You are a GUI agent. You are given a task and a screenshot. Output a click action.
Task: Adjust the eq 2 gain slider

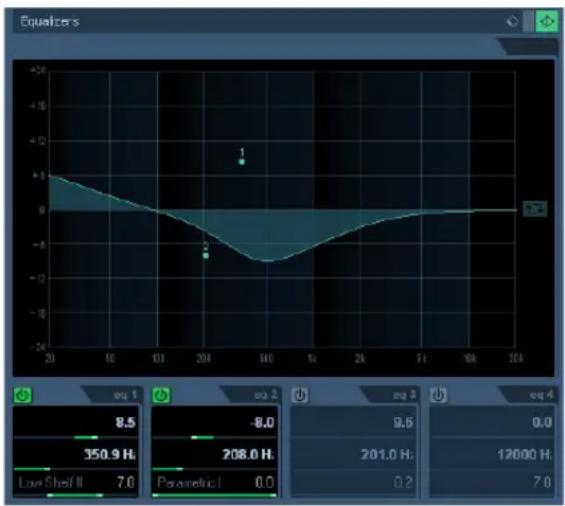click(214, 438)
